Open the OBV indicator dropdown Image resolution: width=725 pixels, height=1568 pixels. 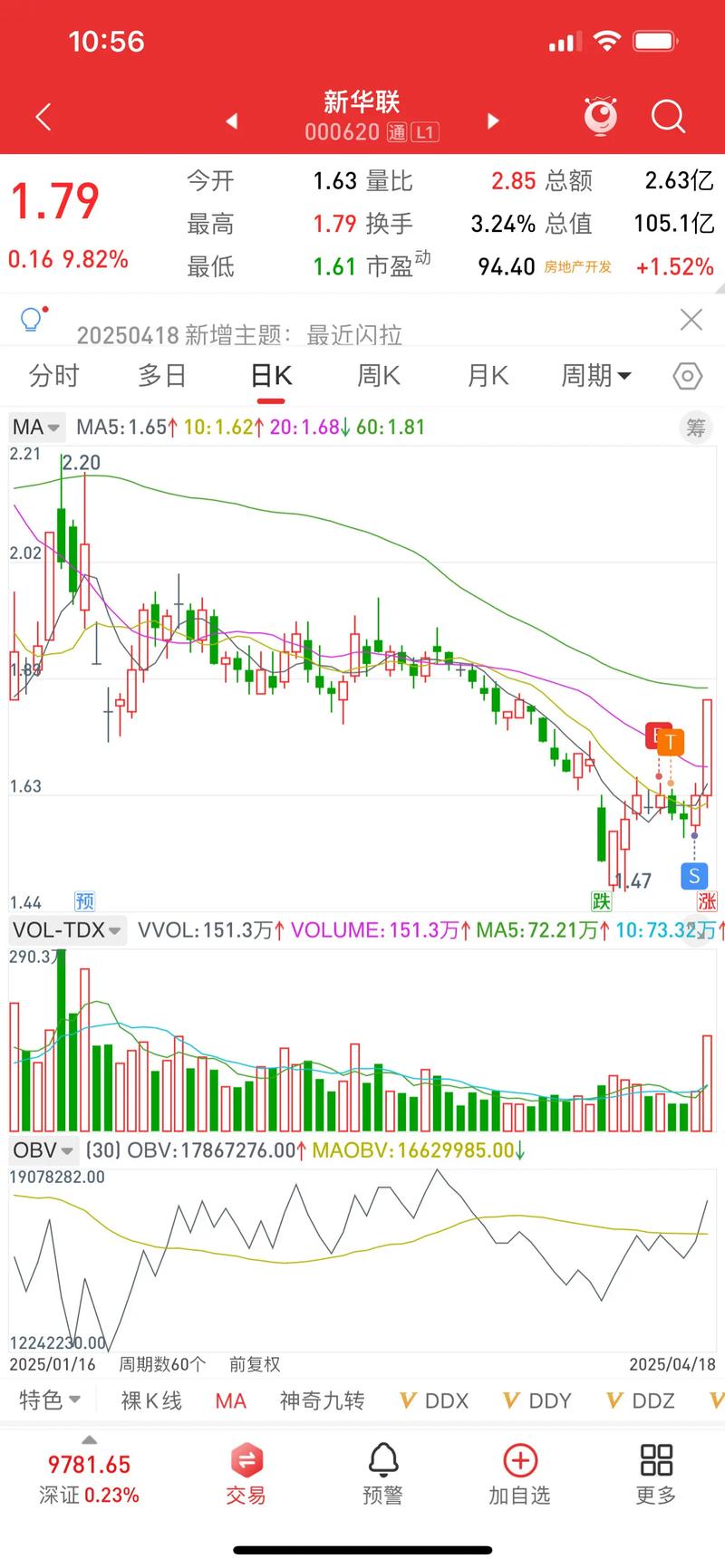[x=43, y=1150]
